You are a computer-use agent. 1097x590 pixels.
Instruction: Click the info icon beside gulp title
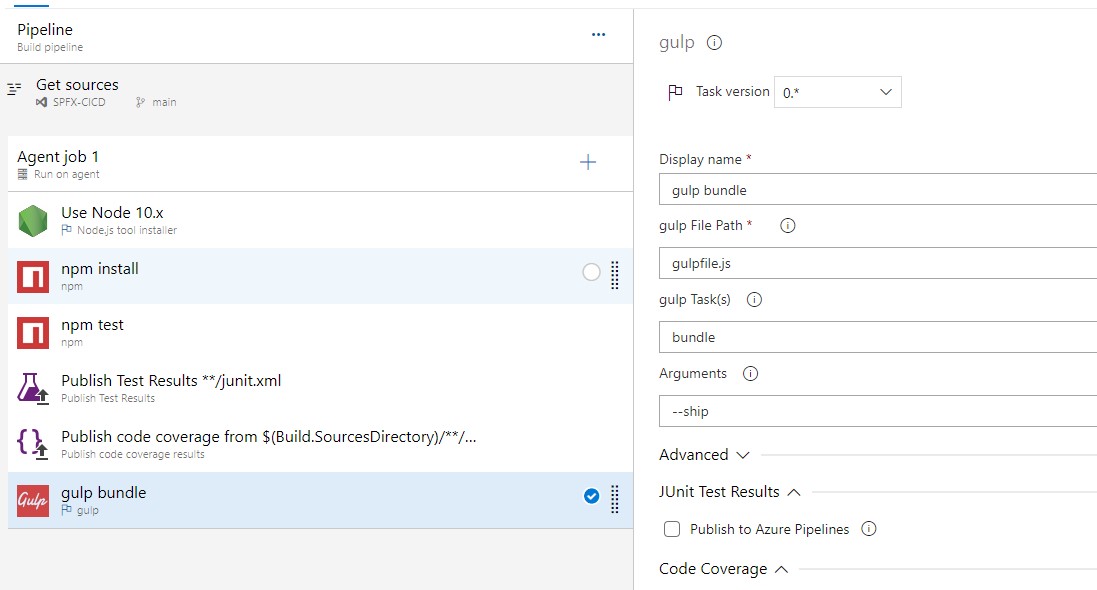tap(714, 43)
